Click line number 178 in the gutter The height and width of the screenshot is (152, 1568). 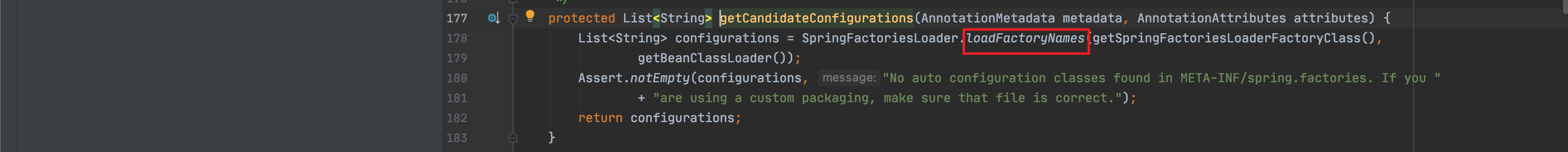pos(456,39)
